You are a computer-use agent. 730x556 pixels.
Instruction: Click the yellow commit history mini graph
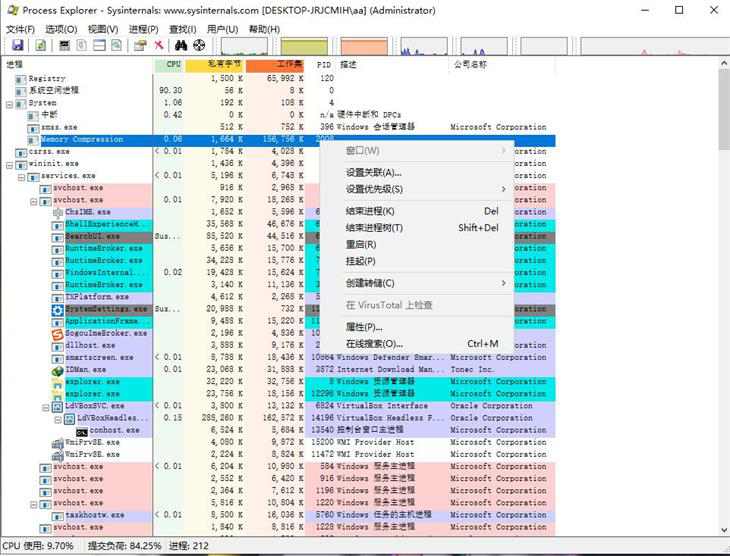304,46
